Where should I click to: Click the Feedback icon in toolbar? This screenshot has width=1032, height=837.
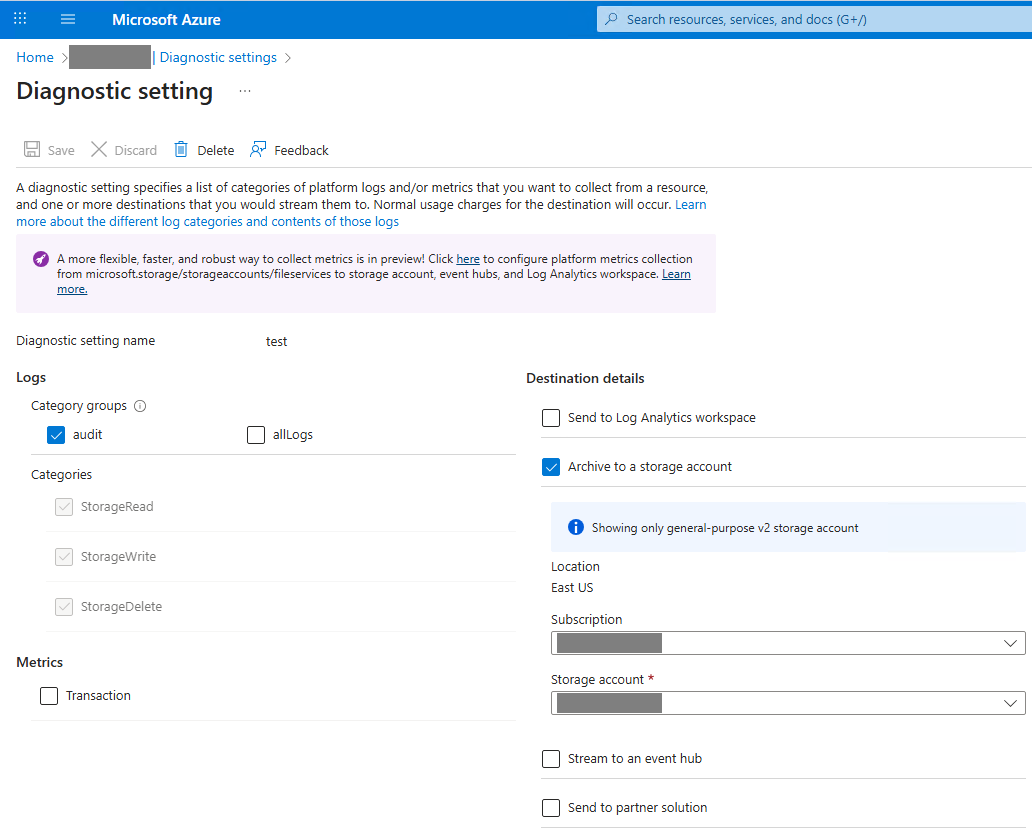coord(258,150)
